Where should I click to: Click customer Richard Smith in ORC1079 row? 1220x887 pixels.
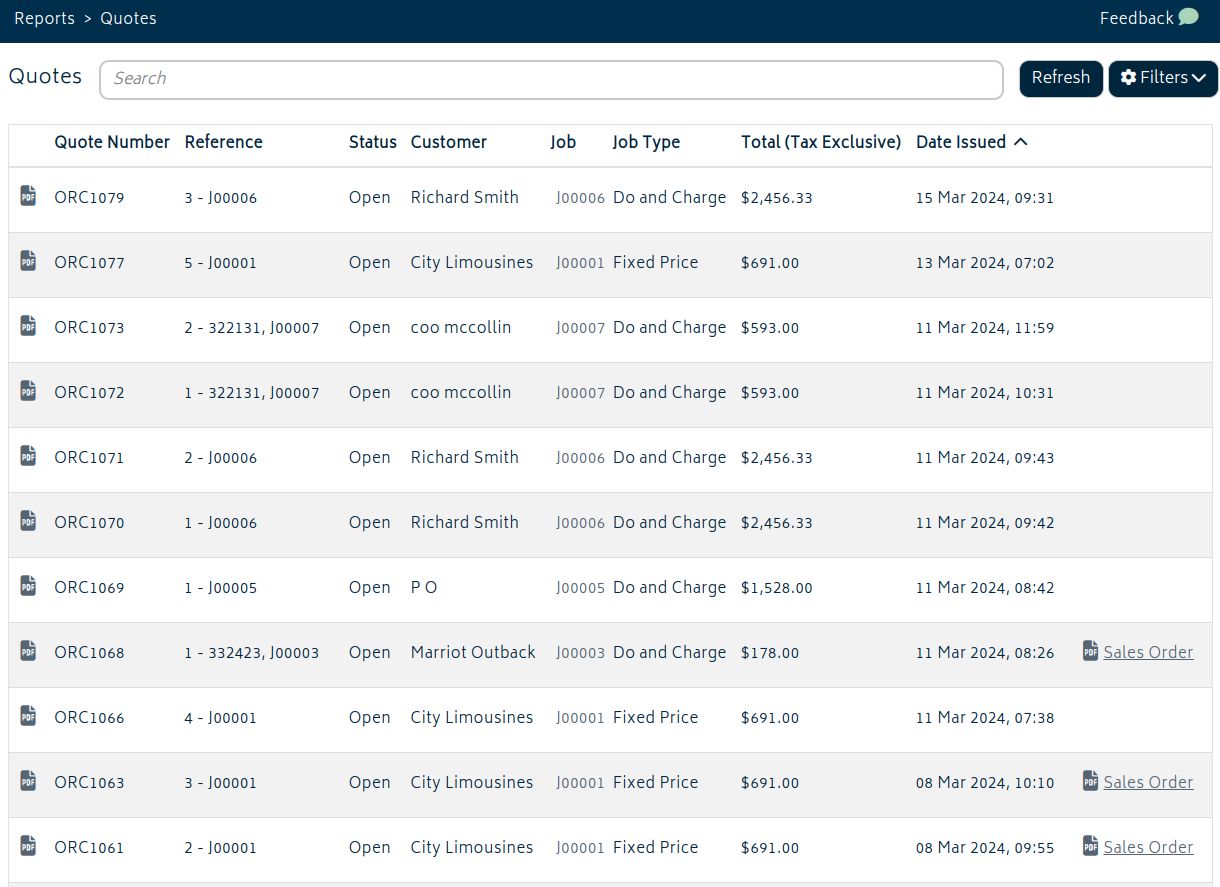coord(465,197)
